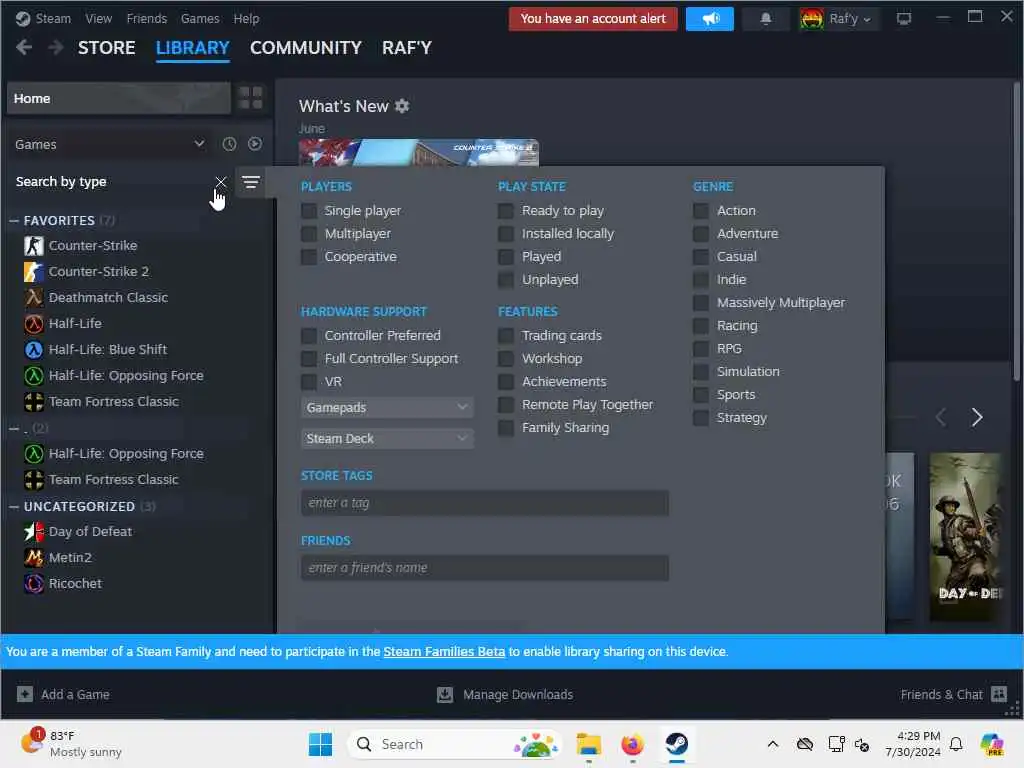This screenshot has height=768, width=1024.
Task: Click the Day of Defeat icon
Action: (x=34, y=532)
